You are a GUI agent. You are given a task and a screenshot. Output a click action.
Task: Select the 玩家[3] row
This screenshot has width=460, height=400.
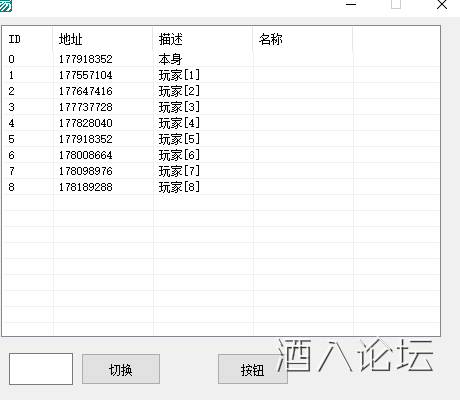(x=221, y=107)
